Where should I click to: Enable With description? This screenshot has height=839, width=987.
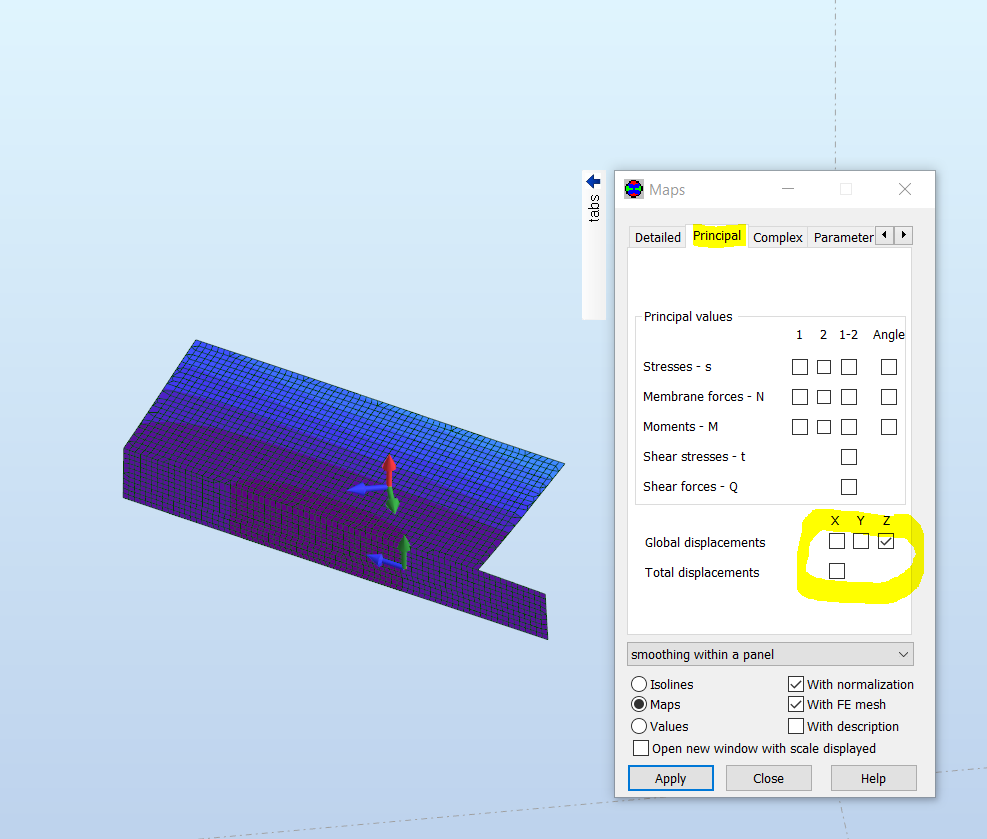coord(795,726)
